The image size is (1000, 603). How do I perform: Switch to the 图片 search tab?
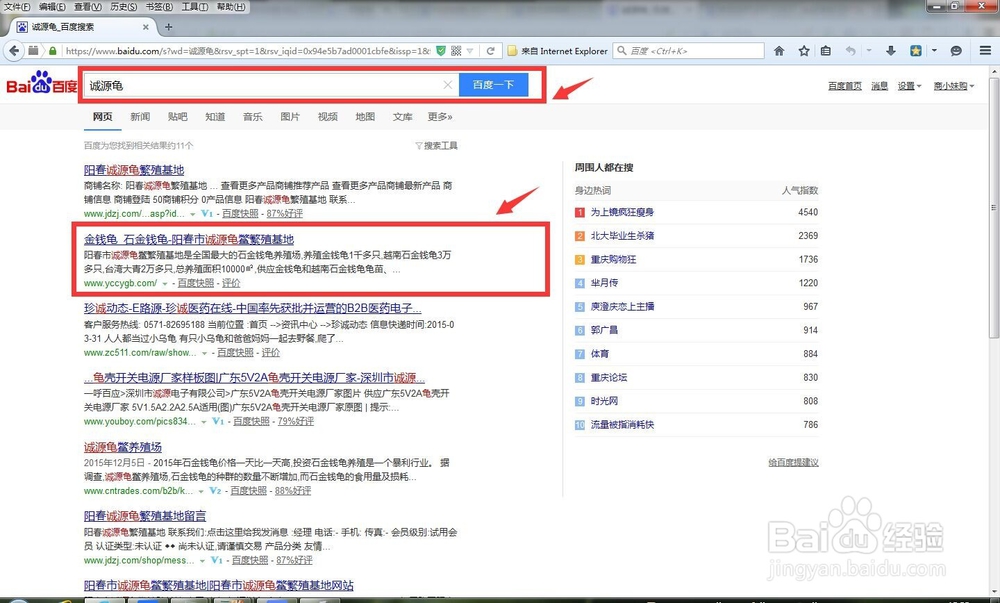coord(289,116)
